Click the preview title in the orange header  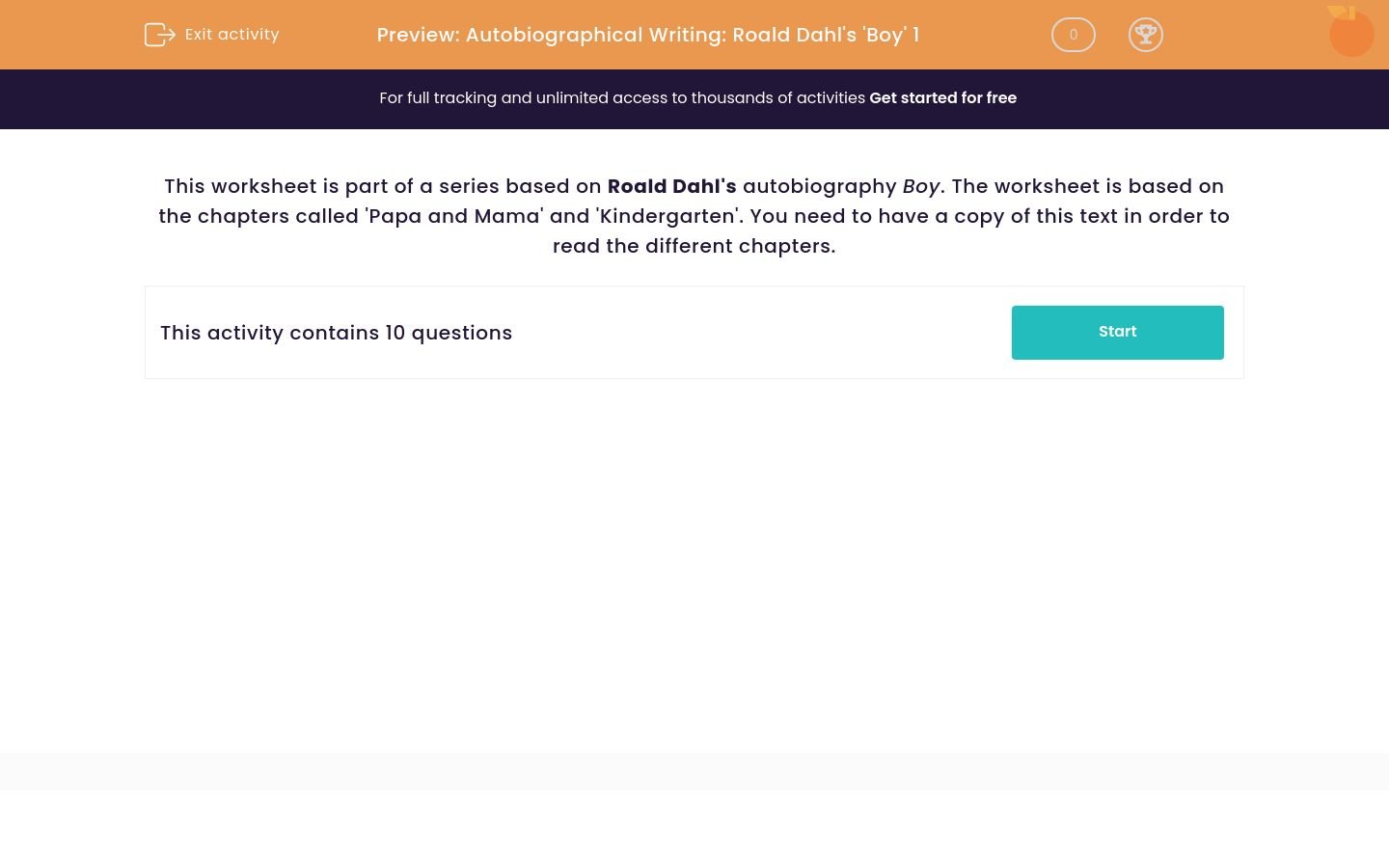click(x=647, y=35)
